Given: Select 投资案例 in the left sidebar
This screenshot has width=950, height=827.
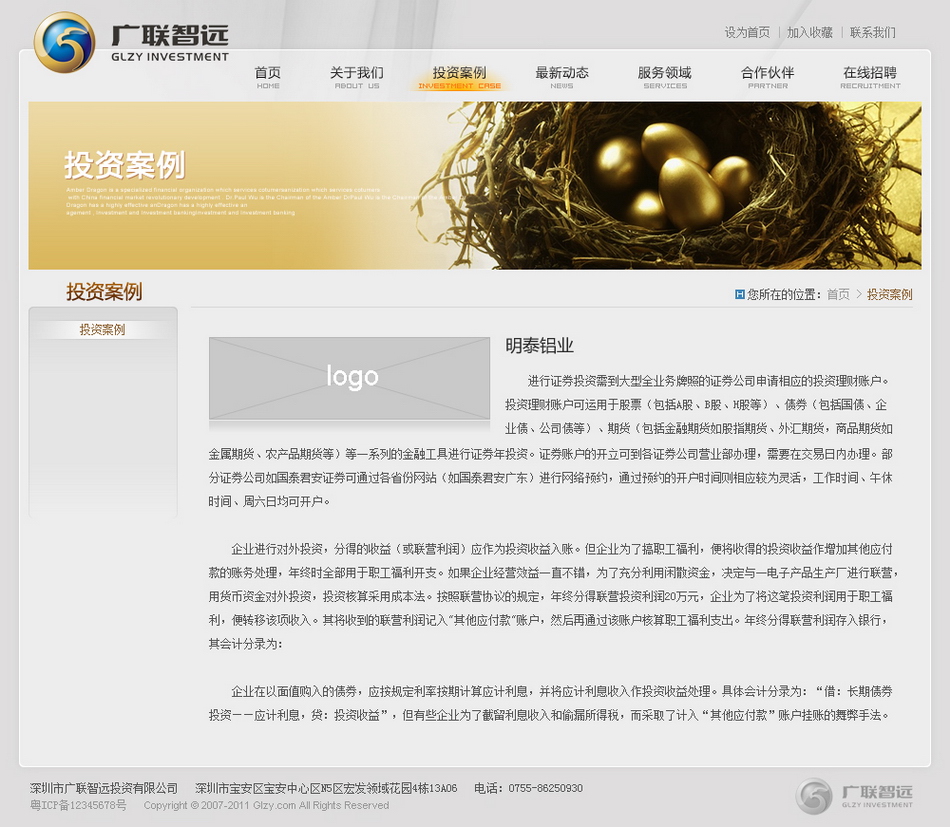Looking at the screenshot, I should [x=102, y=330].
